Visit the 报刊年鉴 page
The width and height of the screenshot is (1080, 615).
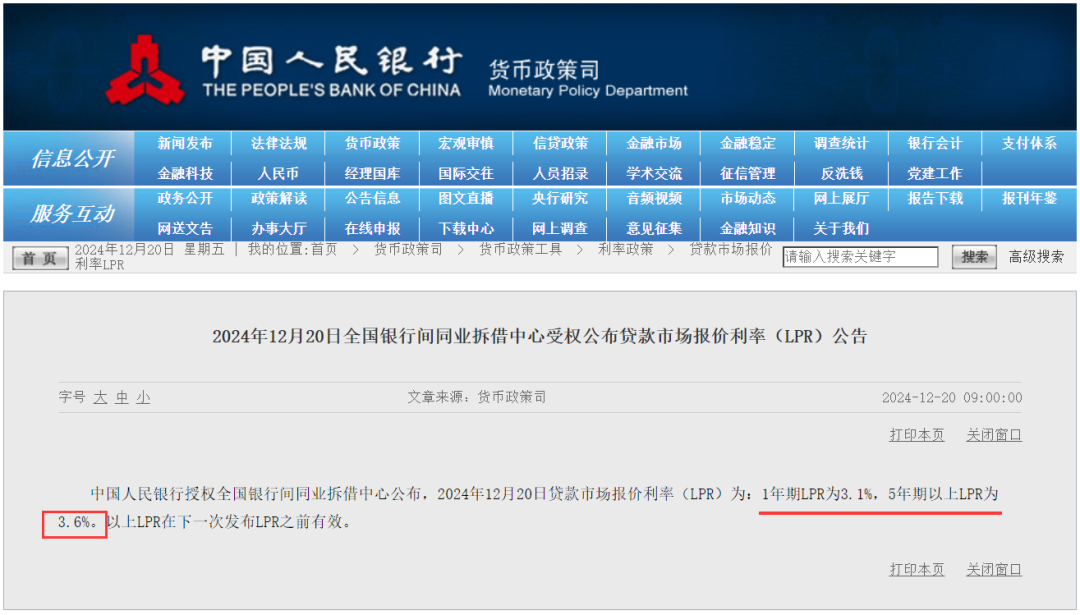tap(1029, 198)
